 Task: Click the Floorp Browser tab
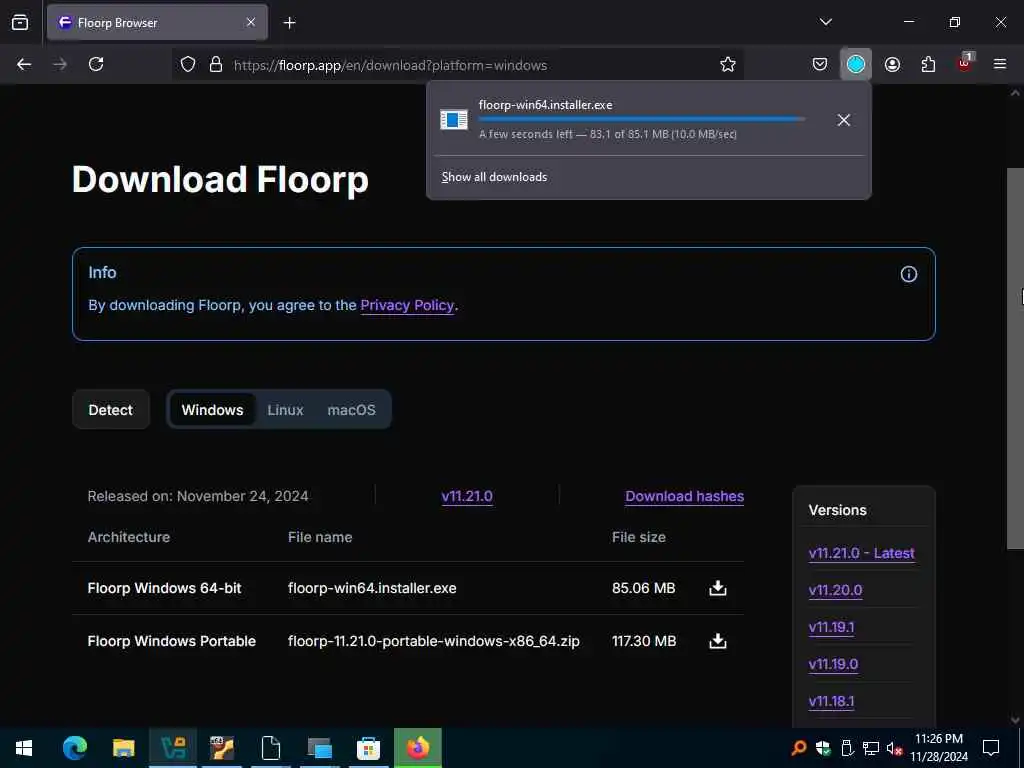(x=157, y=23)
